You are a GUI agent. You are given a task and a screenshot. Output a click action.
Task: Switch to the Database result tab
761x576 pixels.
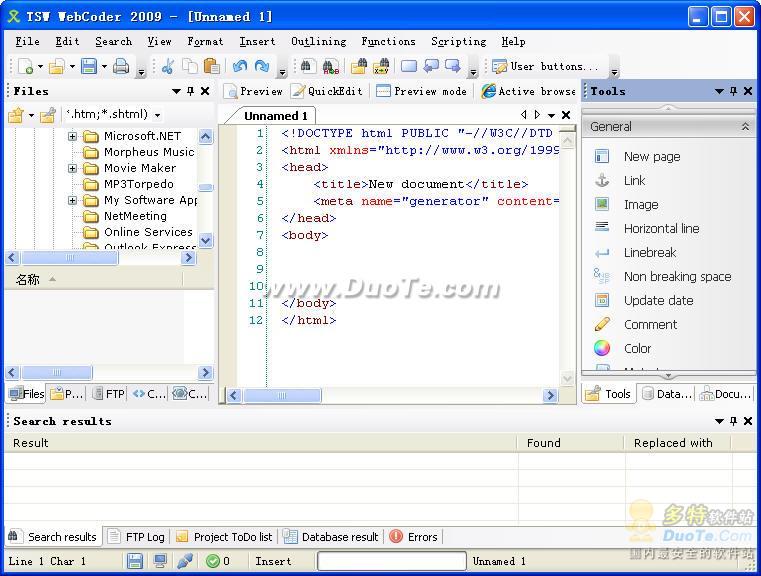[331, 537]
